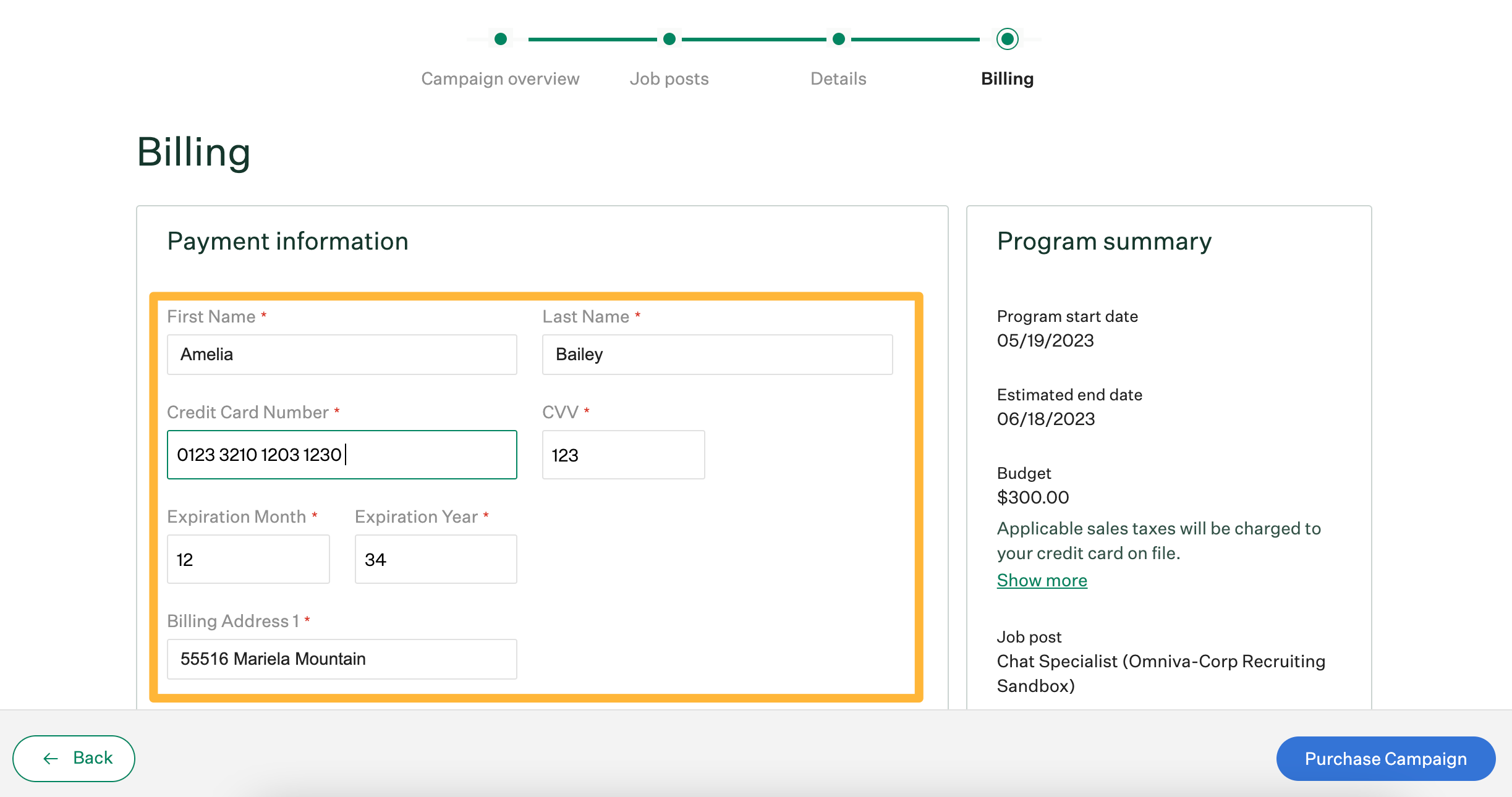The width and height of the screenshot is (1512, 797).
Task: Click the active Billing step circle
Action: coord(1007,40)
